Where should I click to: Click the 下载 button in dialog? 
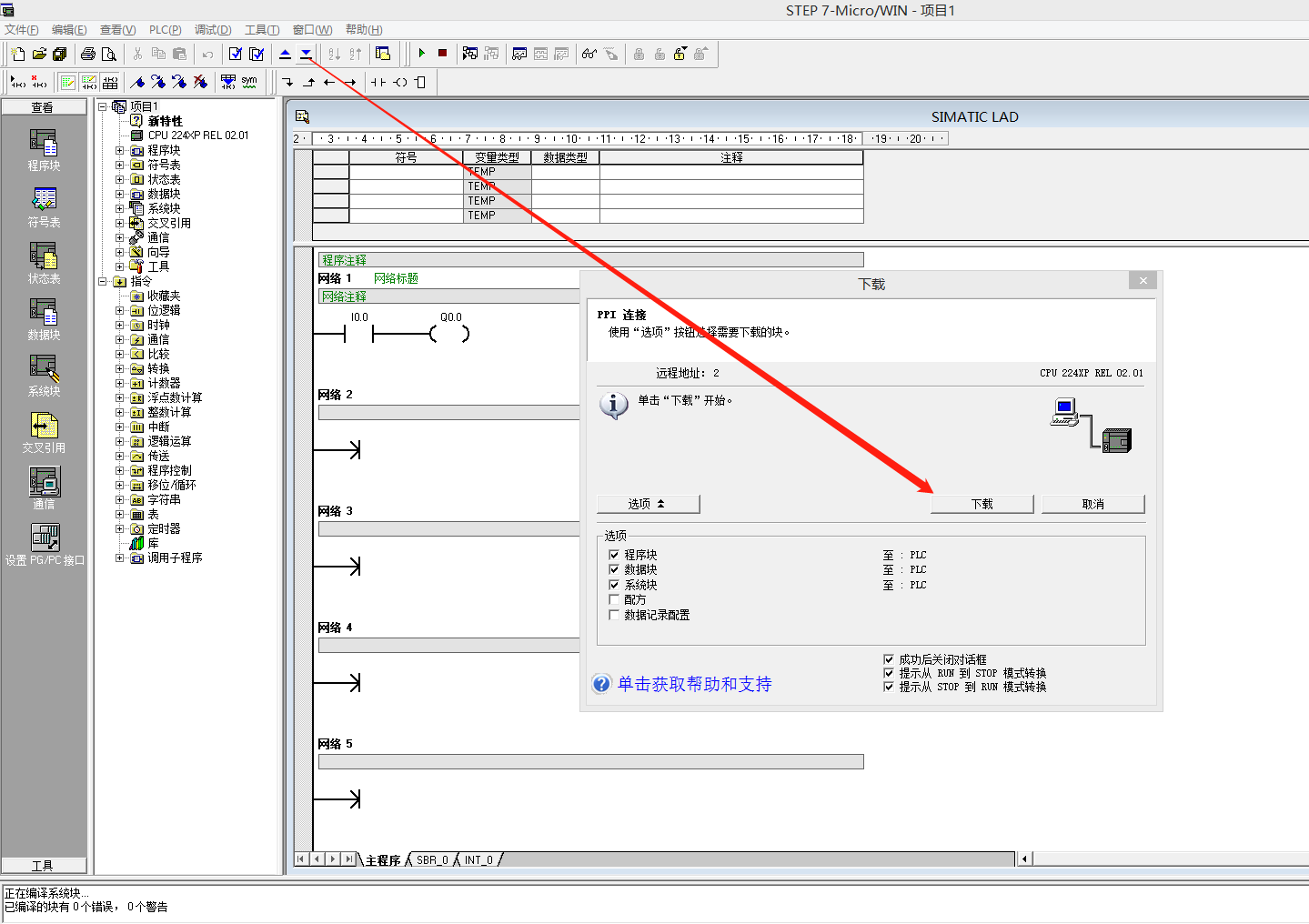click(x=982, y=504)
